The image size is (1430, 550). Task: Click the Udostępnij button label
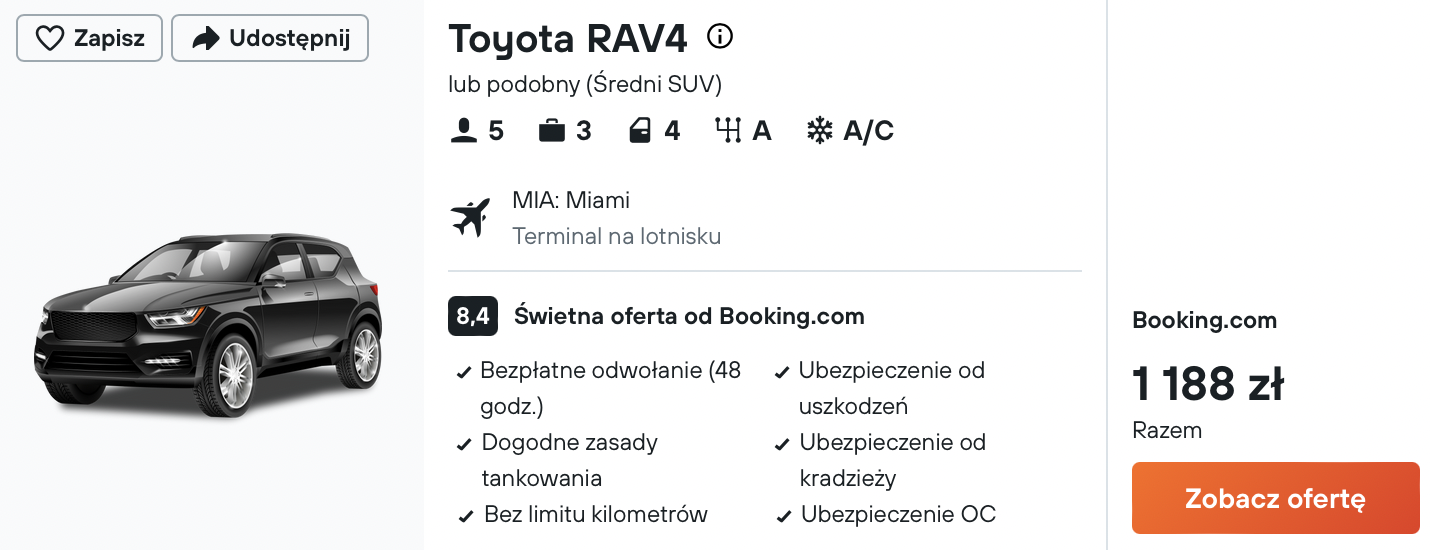coord(289,39)
